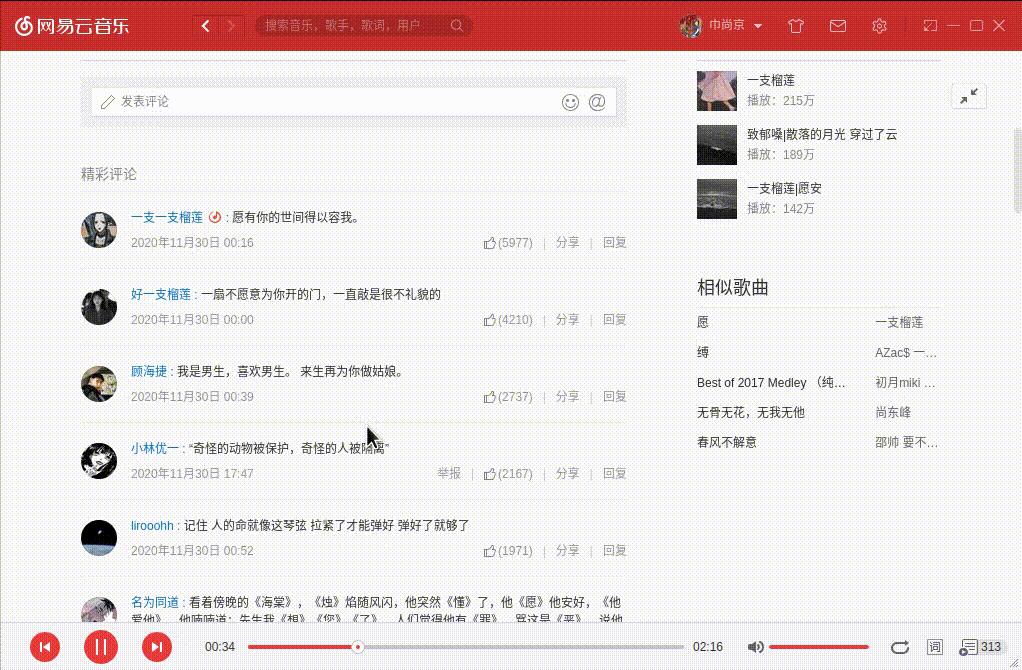
Task: Go back using the navigation arrow
Action: pos(205,25)
